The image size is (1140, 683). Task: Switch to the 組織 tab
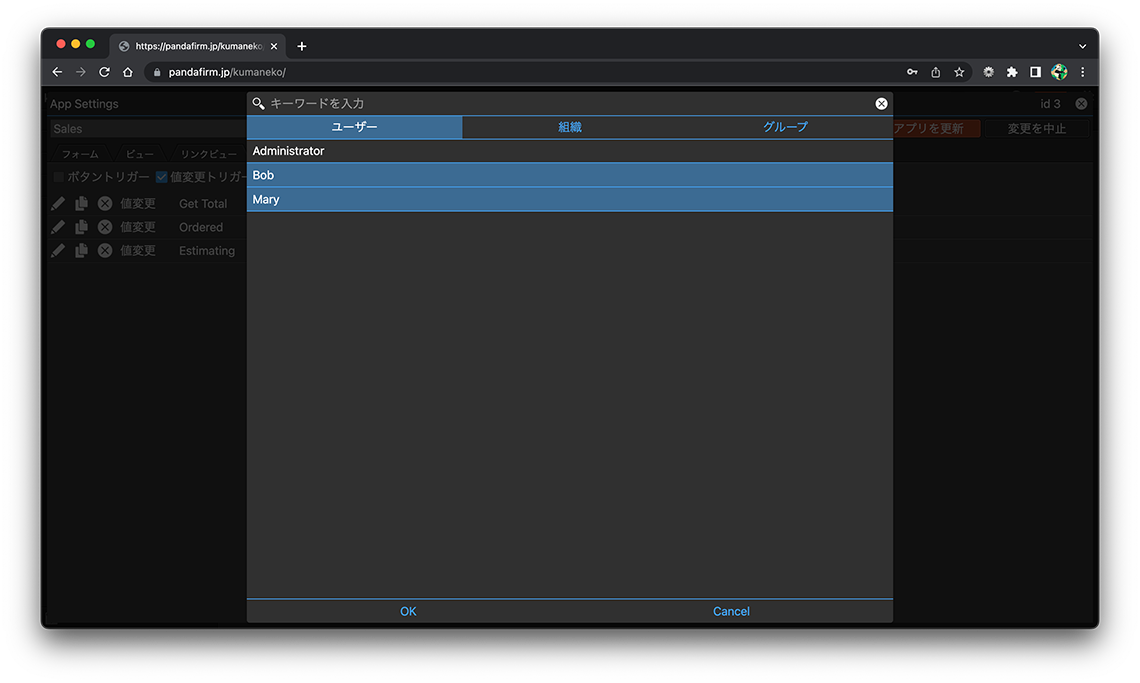pos(569,127)
